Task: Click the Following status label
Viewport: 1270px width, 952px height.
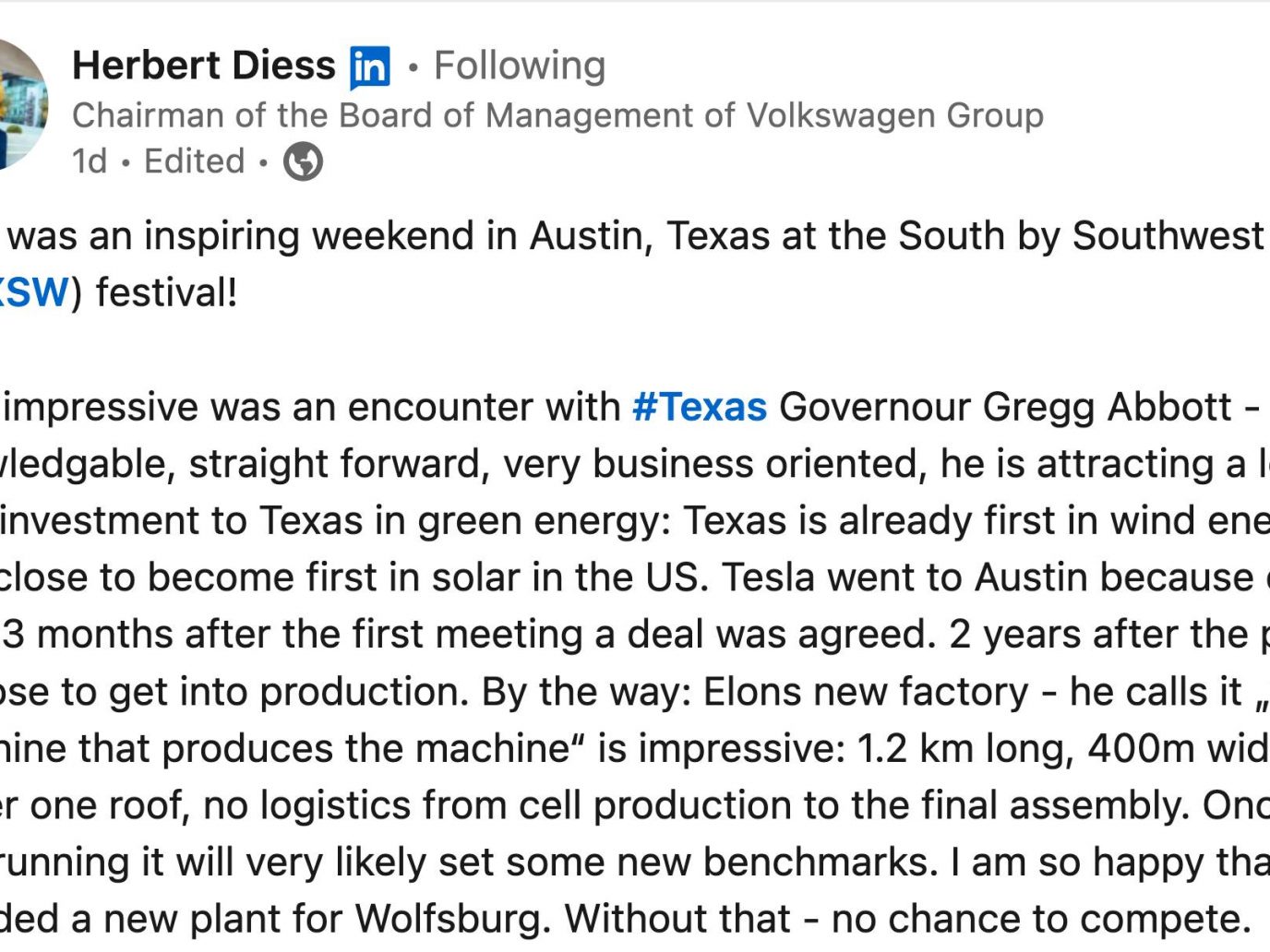Action: 520,65
